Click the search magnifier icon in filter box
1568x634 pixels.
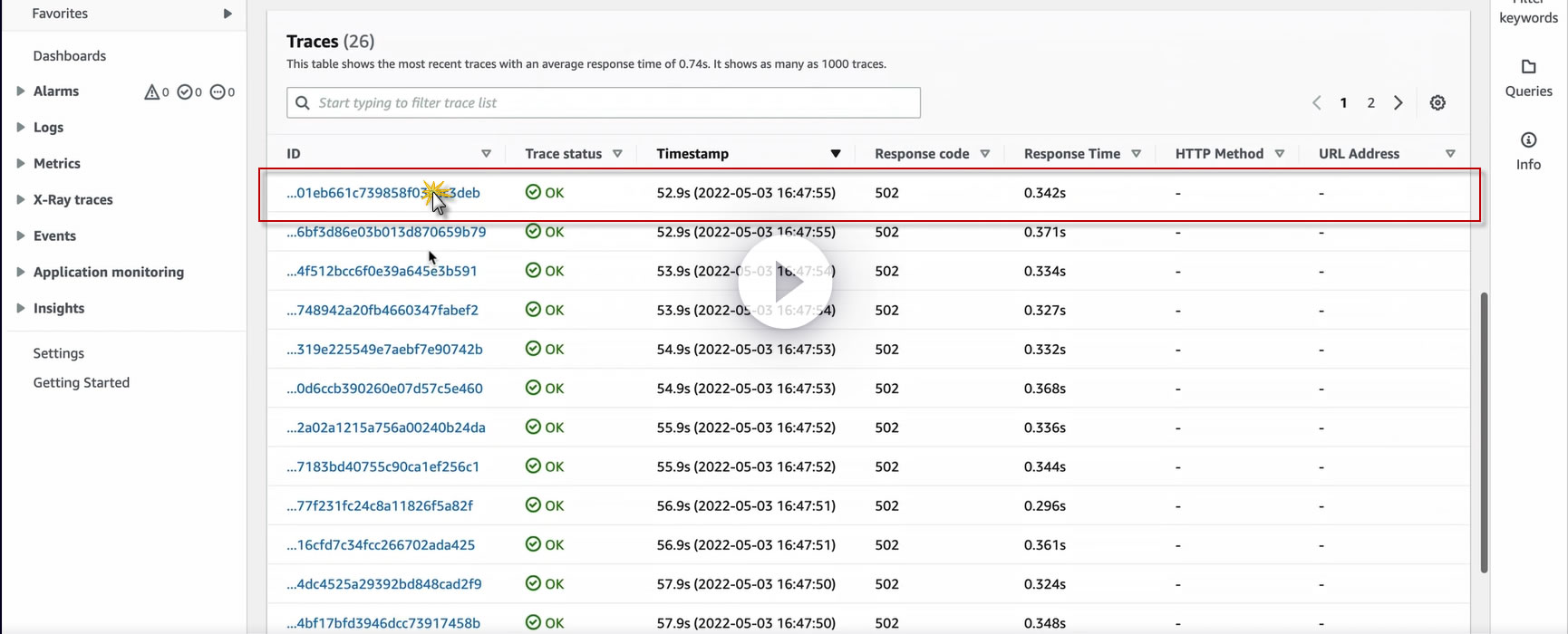pyautogui.click(x=303, y=103)
